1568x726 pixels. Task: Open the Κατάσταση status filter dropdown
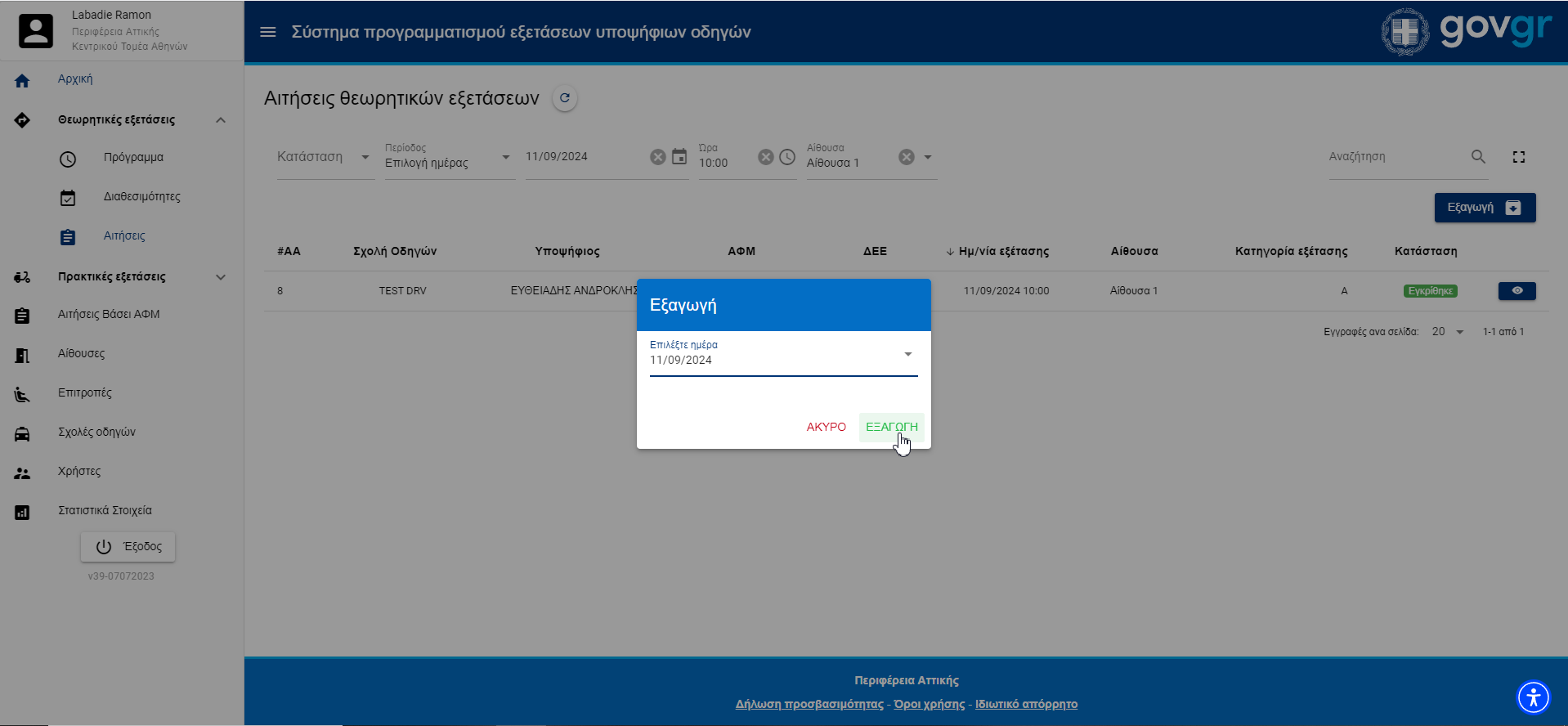tap(323, 157)
